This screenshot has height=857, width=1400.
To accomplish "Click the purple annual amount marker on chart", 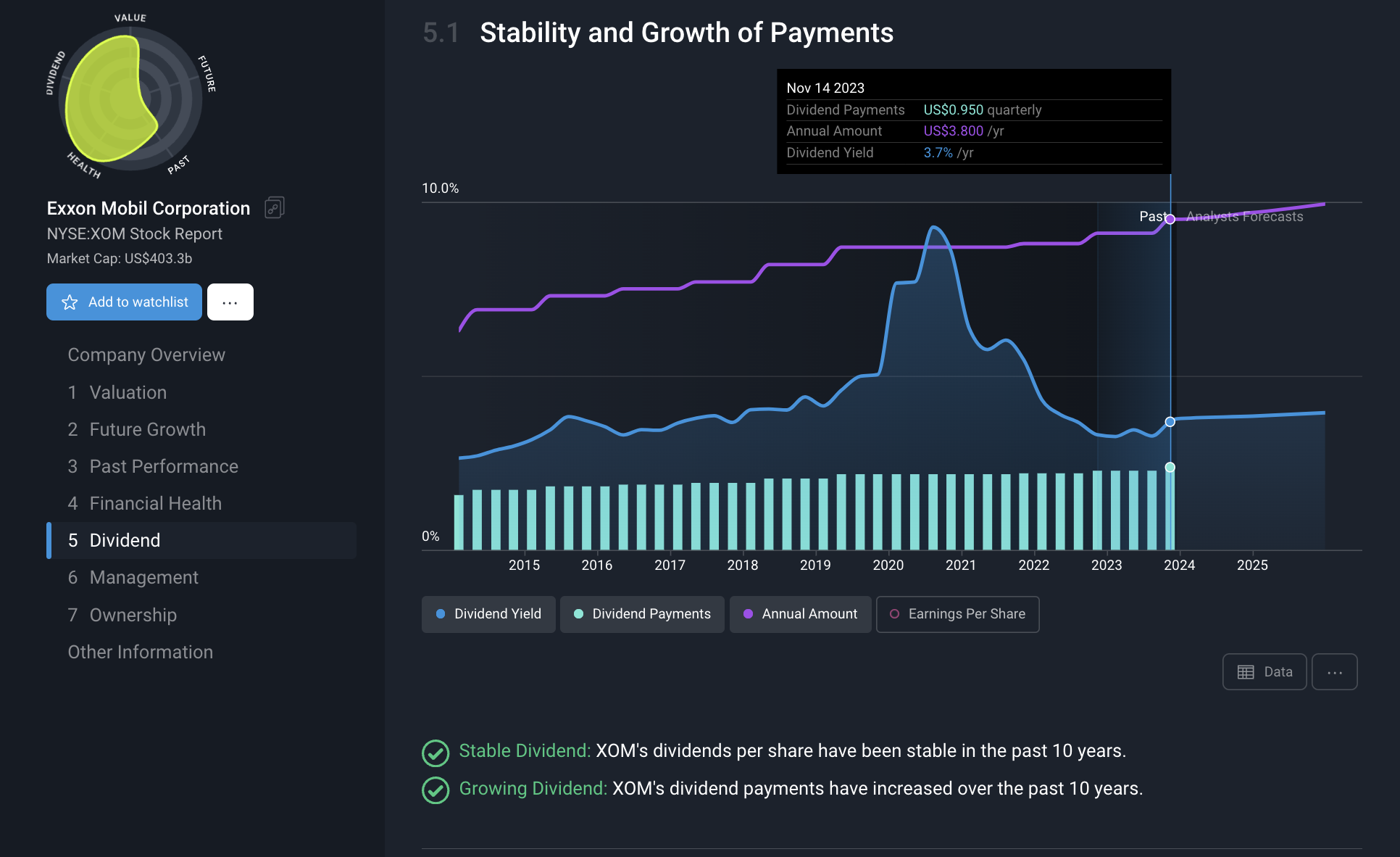I will pyautogui.click(x=1170, y=219).
